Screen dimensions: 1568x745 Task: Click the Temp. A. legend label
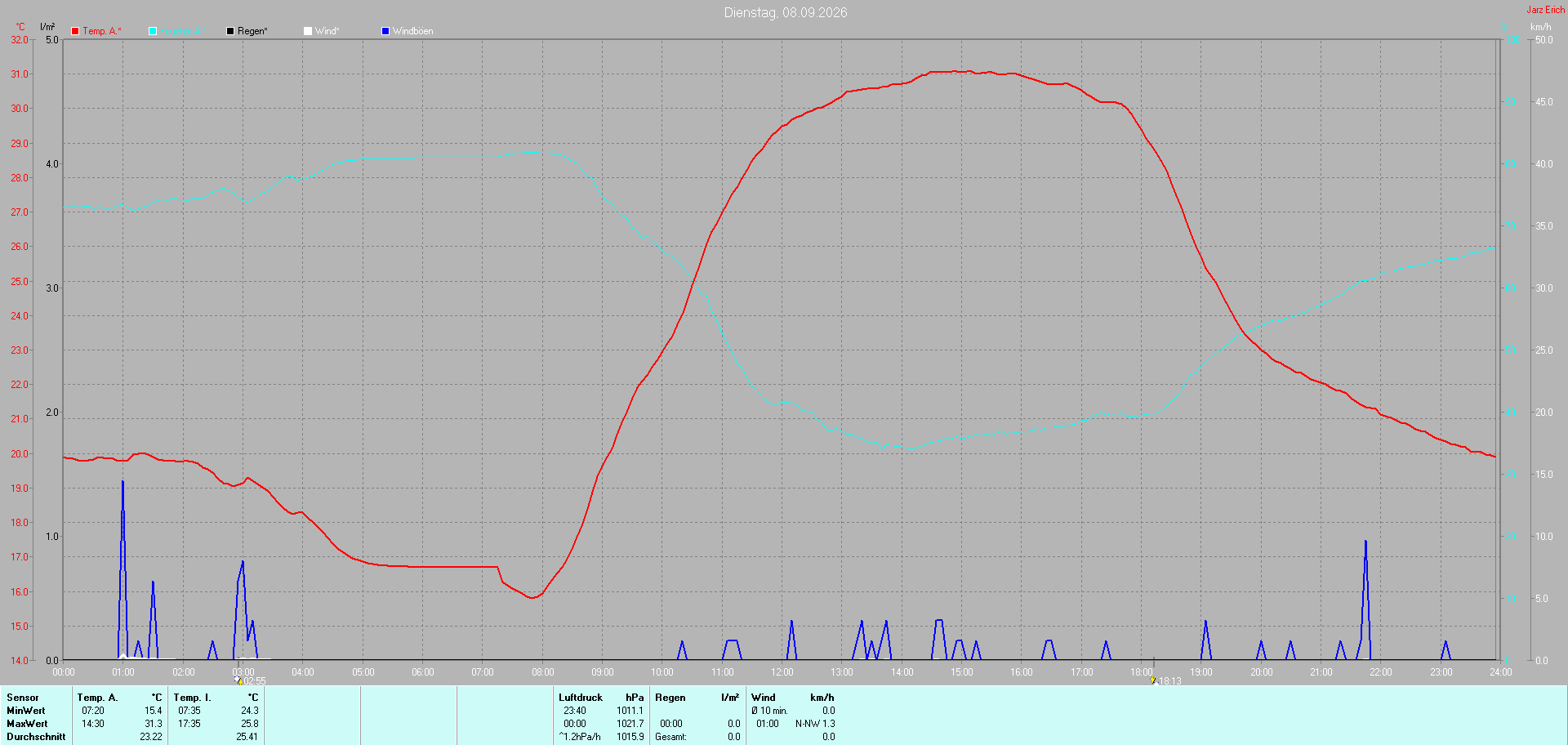coord(101,31)
